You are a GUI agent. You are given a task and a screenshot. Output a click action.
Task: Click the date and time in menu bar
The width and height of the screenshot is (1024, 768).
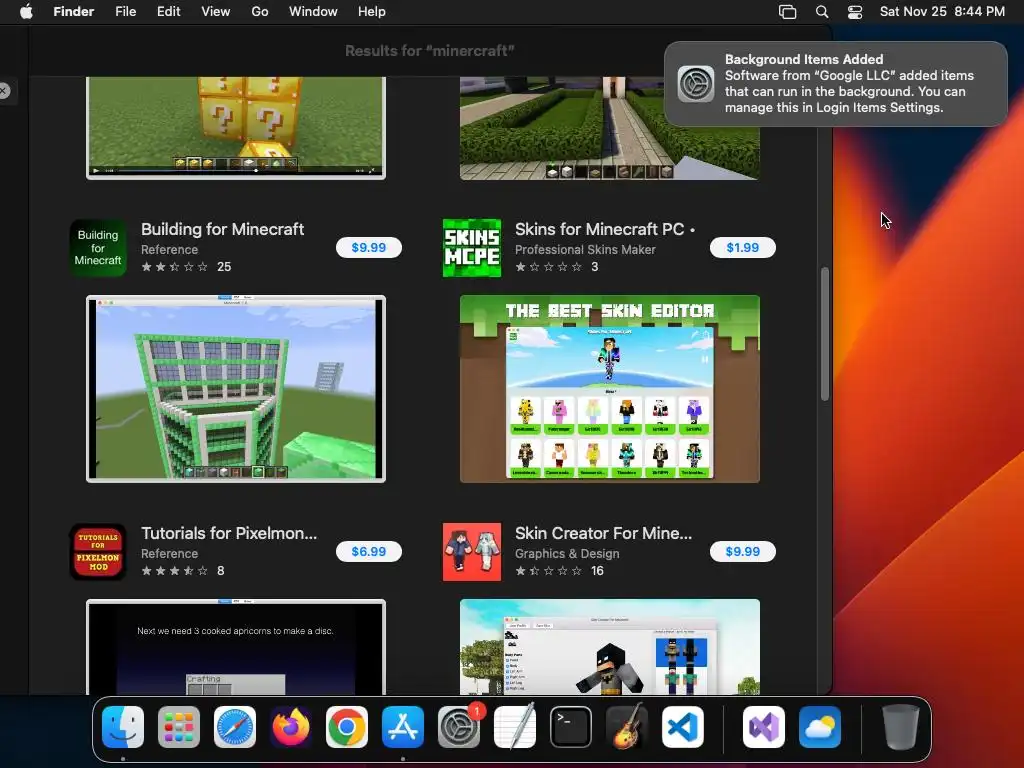[942, 12]
